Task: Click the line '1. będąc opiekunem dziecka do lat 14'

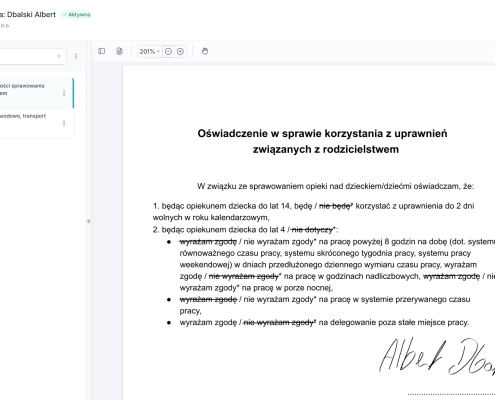Action: (x=222, y=206)
